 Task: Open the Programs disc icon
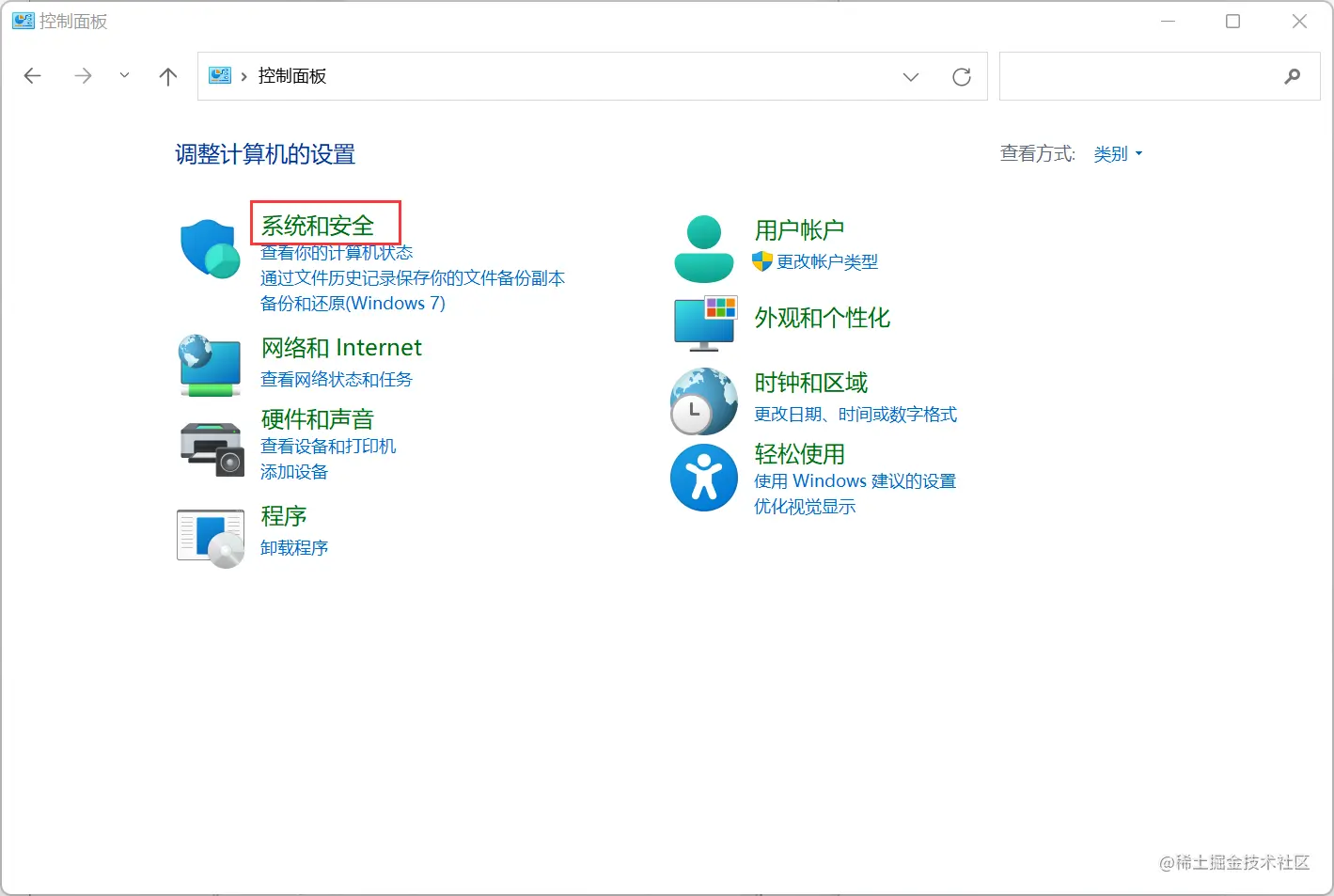coord(211,538)
